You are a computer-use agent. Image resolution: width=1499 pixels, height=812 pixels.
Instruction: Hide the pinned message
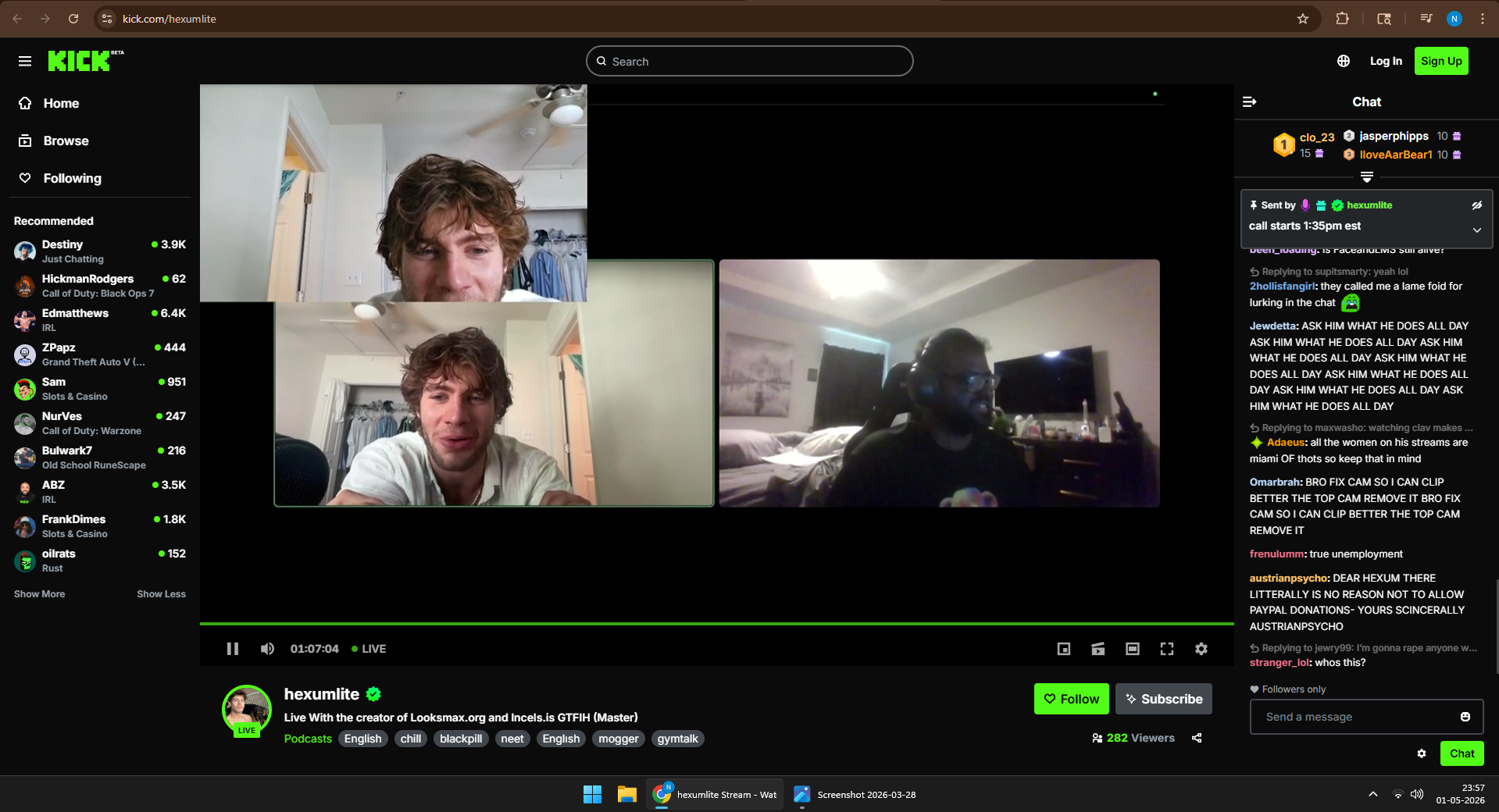pyautogui.click(x=1477, y=205)
